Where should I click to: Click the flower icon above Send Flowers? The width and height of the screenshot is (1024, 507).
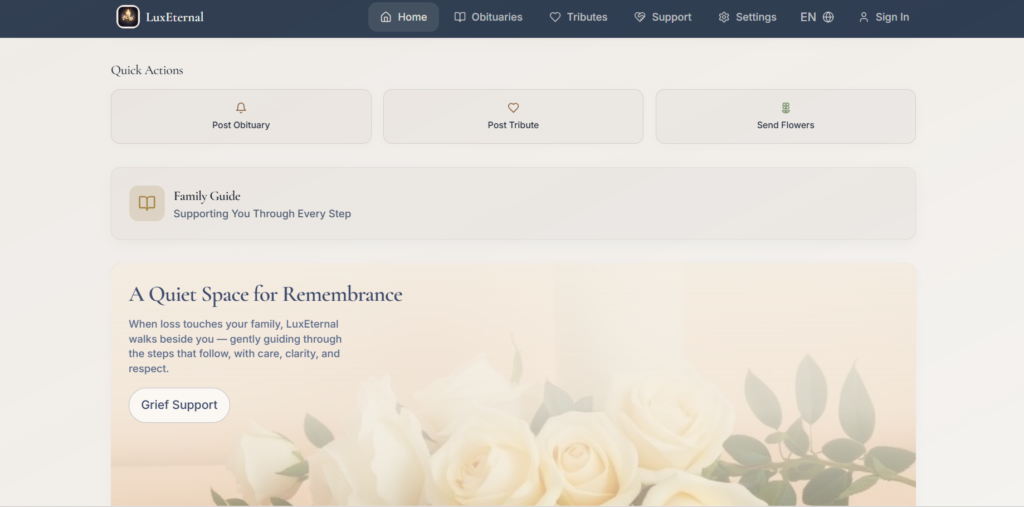tap(786, 108)
